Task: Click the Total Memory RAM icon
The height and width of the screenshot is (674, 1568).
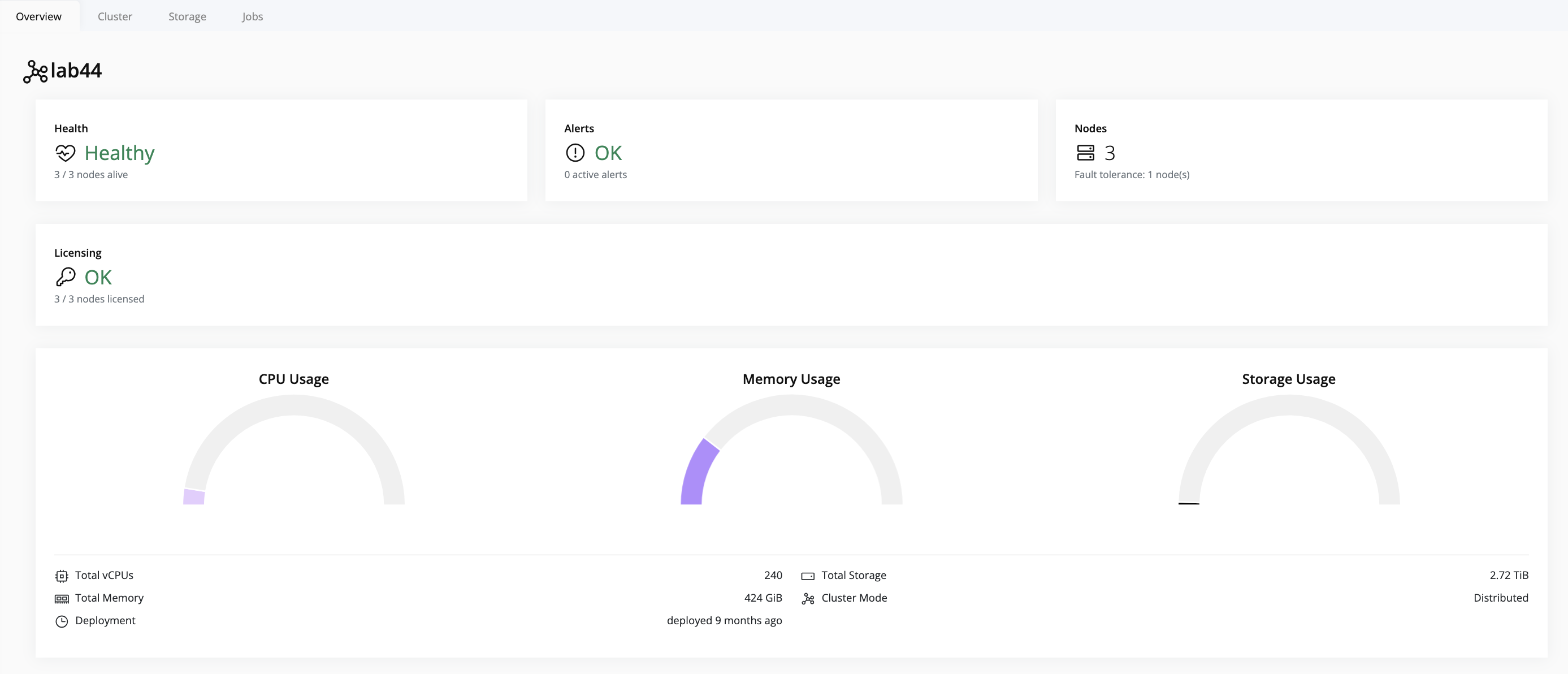Action: pos(62,598)
